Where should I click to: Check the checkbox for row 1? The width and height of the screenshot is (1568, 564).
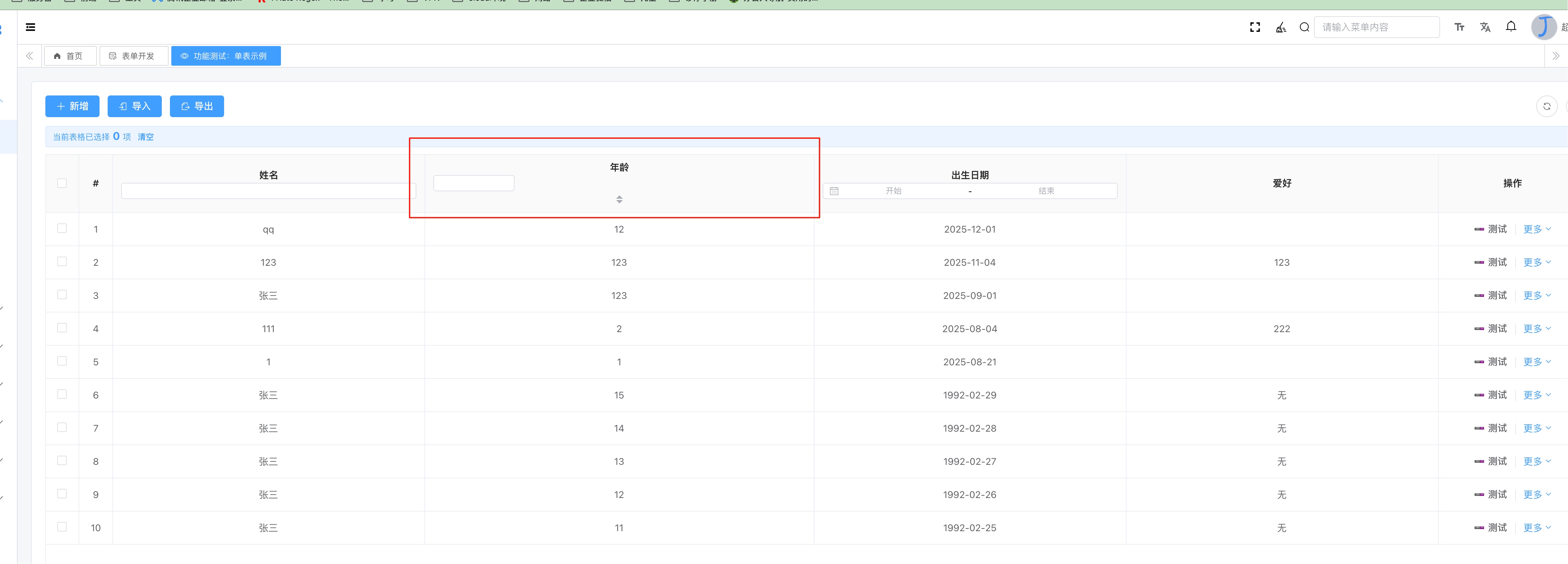coord(62,228)
